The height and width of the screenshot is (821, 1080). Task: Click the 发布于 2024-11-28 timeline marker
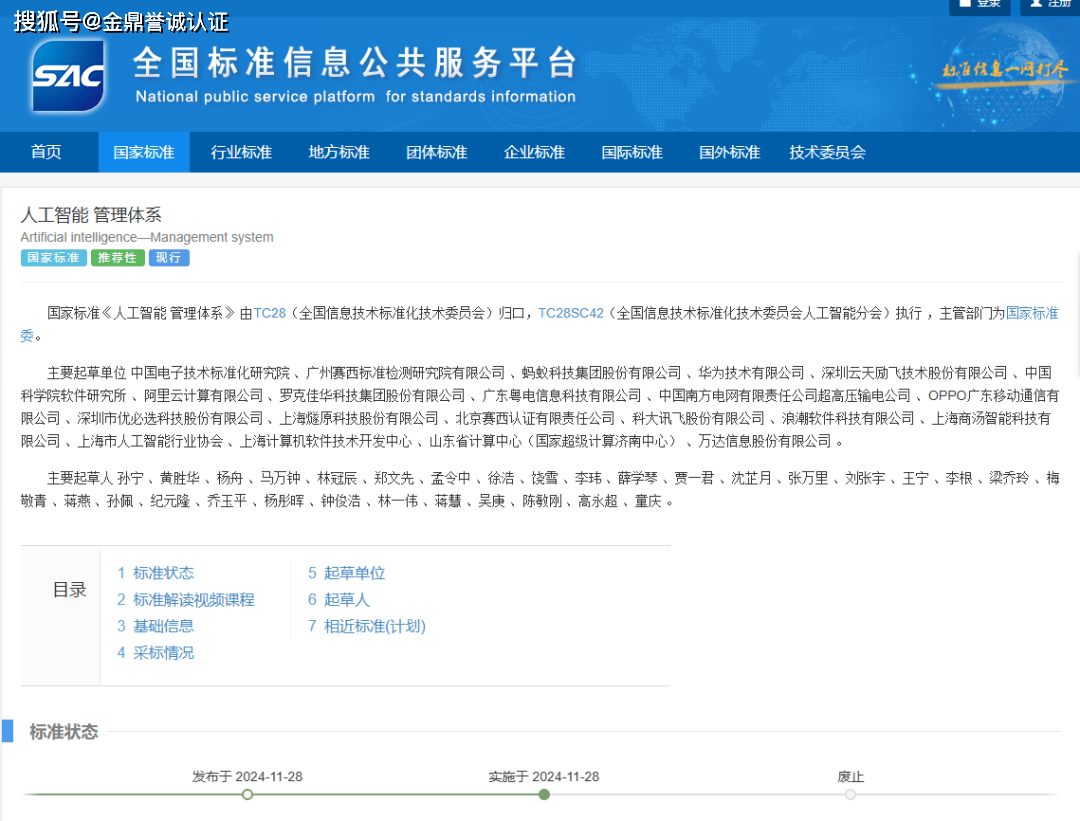247,794
